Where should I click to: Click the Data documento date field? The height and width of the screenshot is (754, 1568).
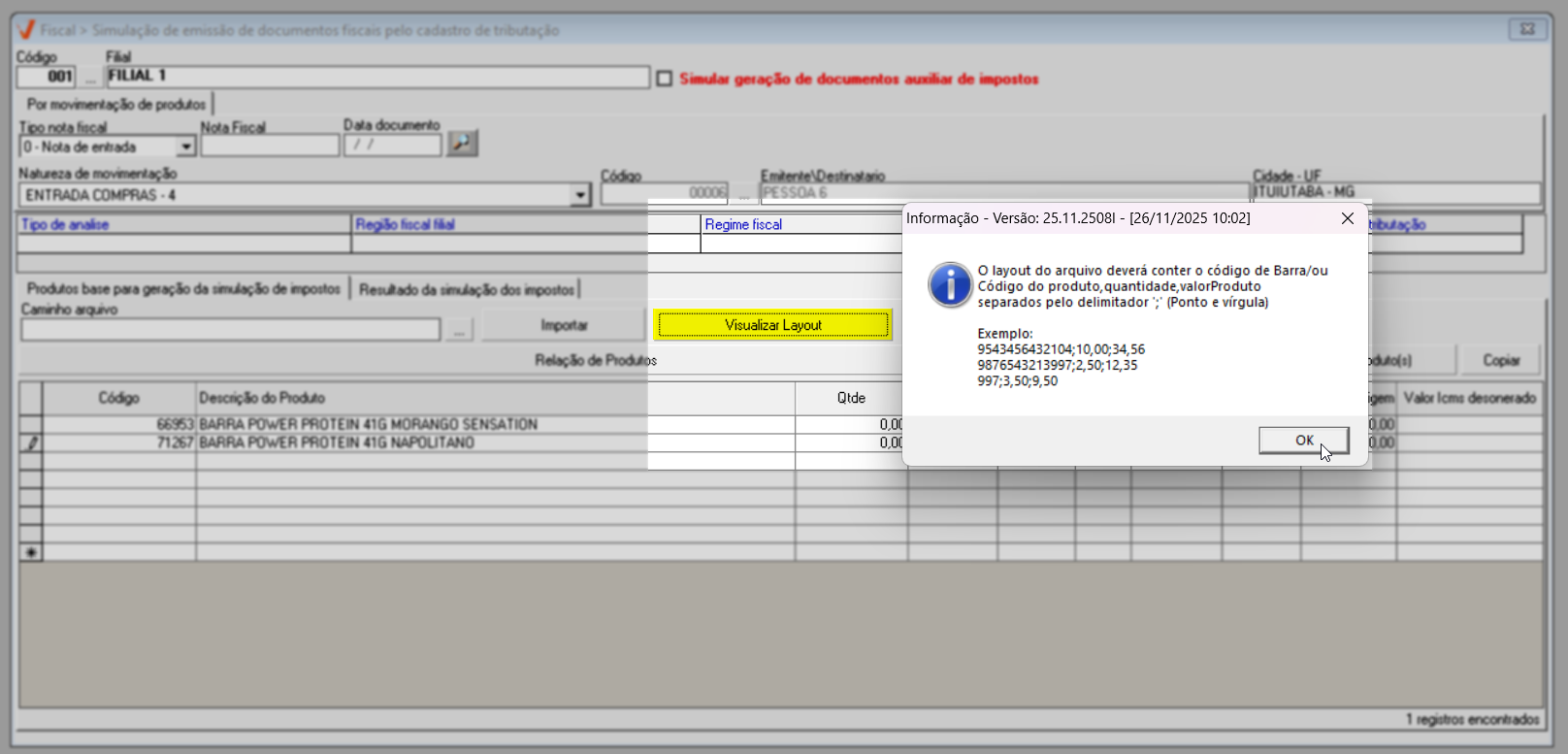(393, 146)
